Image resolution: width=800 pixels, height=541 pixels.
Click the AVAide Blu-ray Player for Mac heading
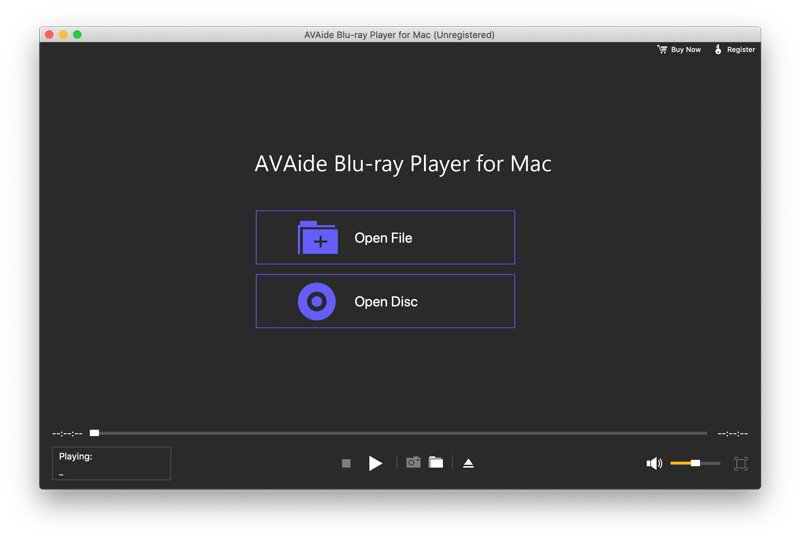(x=403, y=164)
